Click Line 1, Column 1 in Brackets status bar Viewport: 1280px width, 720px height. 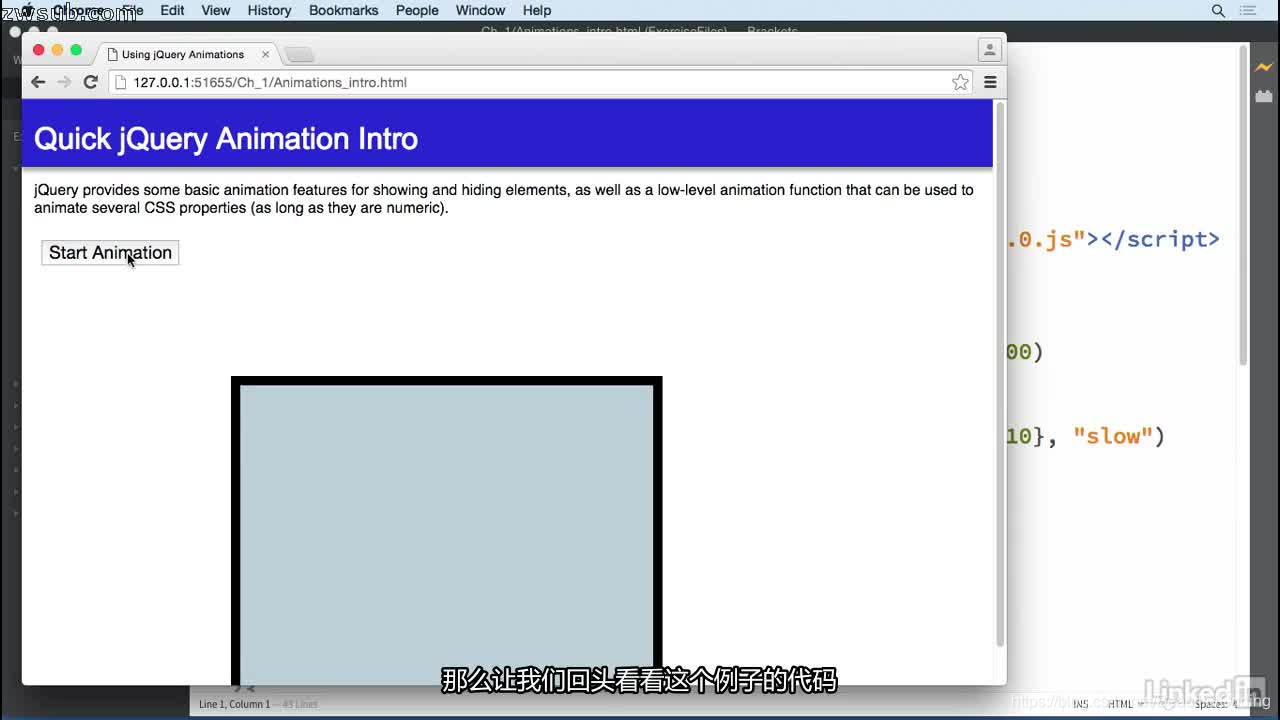click(235, 704)
